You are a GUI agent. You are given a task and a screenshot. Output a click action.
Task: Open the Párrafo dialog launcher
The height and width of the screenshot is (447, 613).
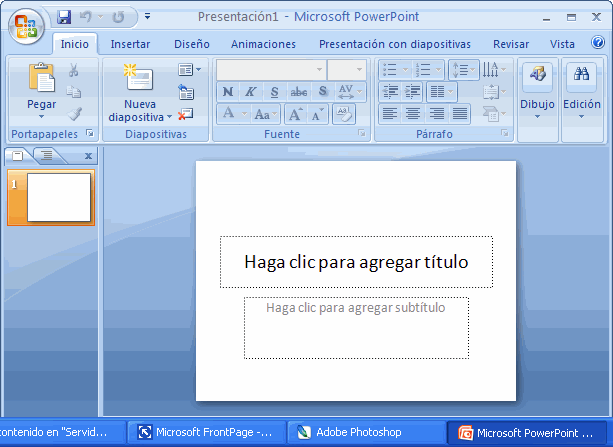pos(505,134)
